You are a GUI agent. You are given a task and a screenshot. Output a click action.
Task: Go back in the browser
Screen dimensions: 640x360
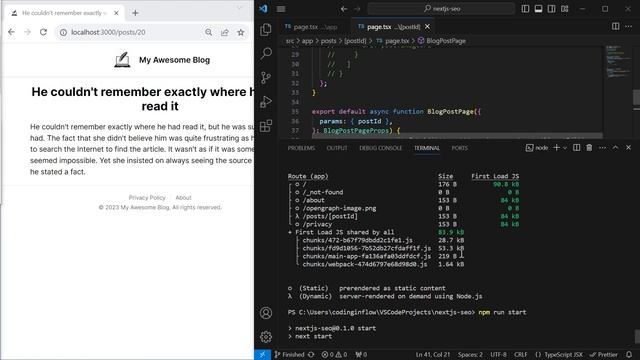(x=11, y=32)
